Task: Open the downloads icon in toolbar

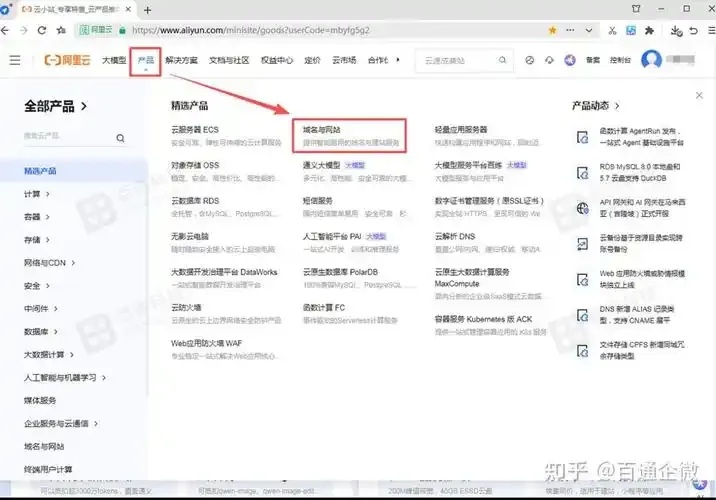Action: coord(676,31)
